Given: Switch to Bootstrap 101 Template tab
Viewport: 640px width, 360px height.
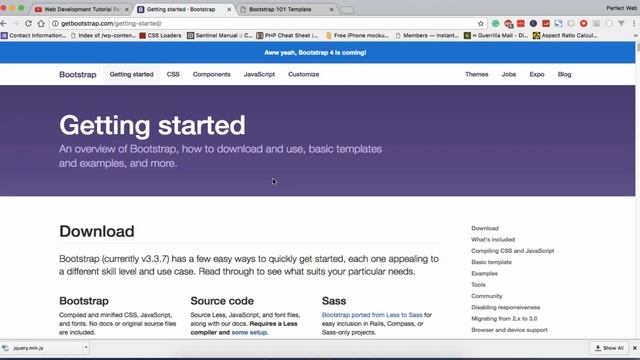Looking at the screenshot, I should coord(286,9).
